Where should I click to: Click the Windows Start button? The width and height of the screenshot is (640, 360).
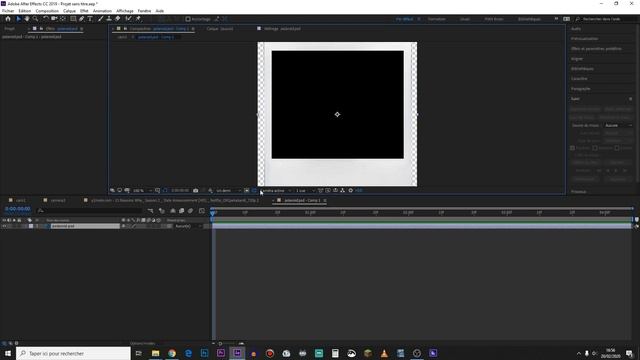click(x=8, y=353)
